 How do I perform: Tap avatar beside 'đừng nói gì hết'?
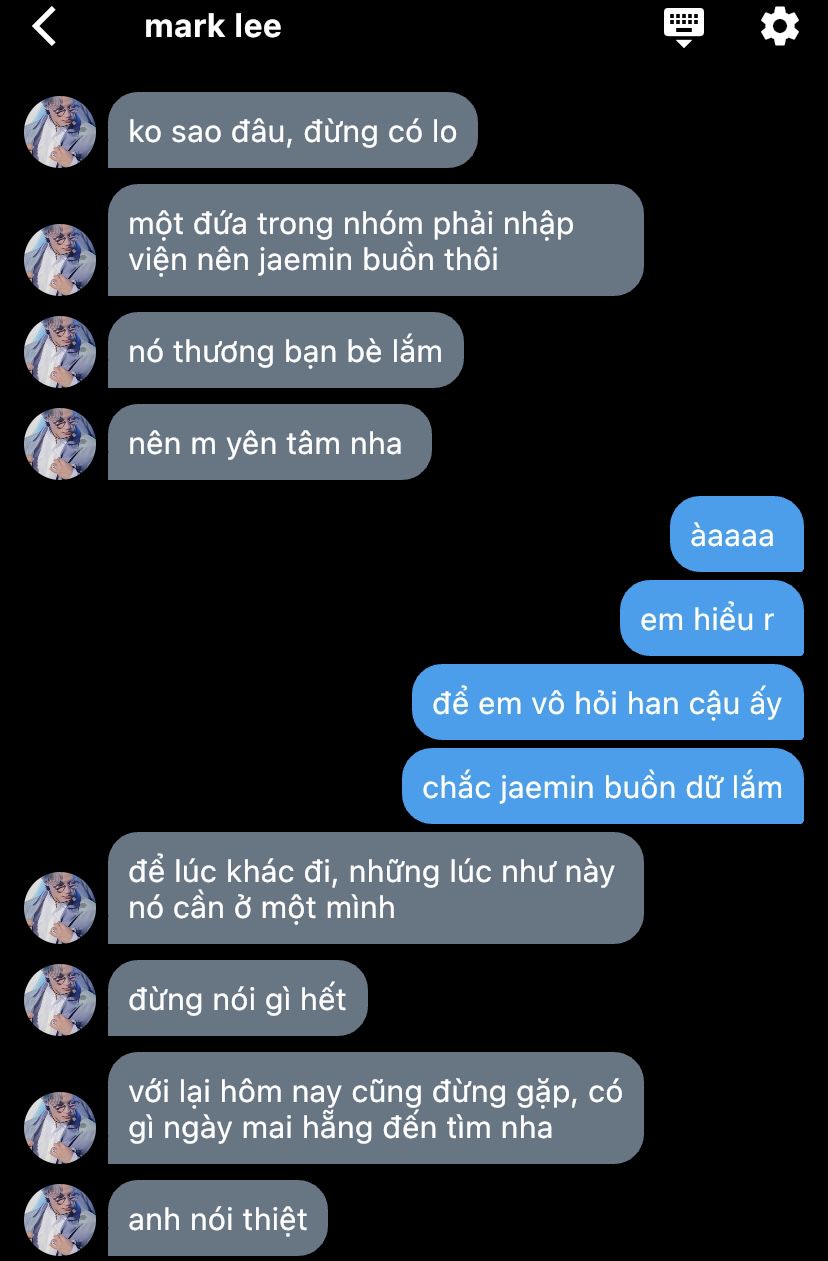click(x=60, y=1000)
